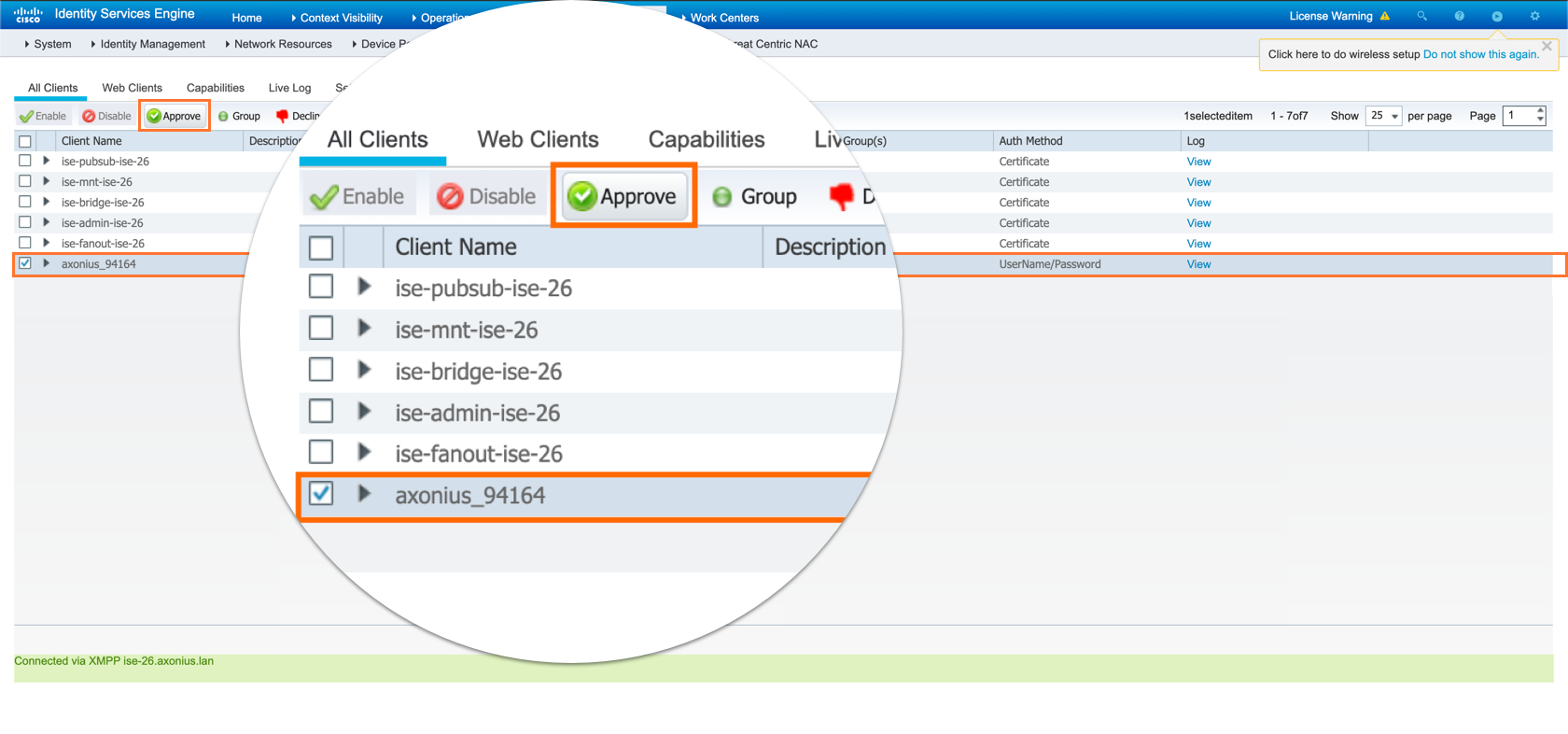This screenshot has width=1568, height=734.
Task: Tick unmagnified checkbox for ise-mnt-ise-26
Action: pyautogui.click(x=25, y=181)
